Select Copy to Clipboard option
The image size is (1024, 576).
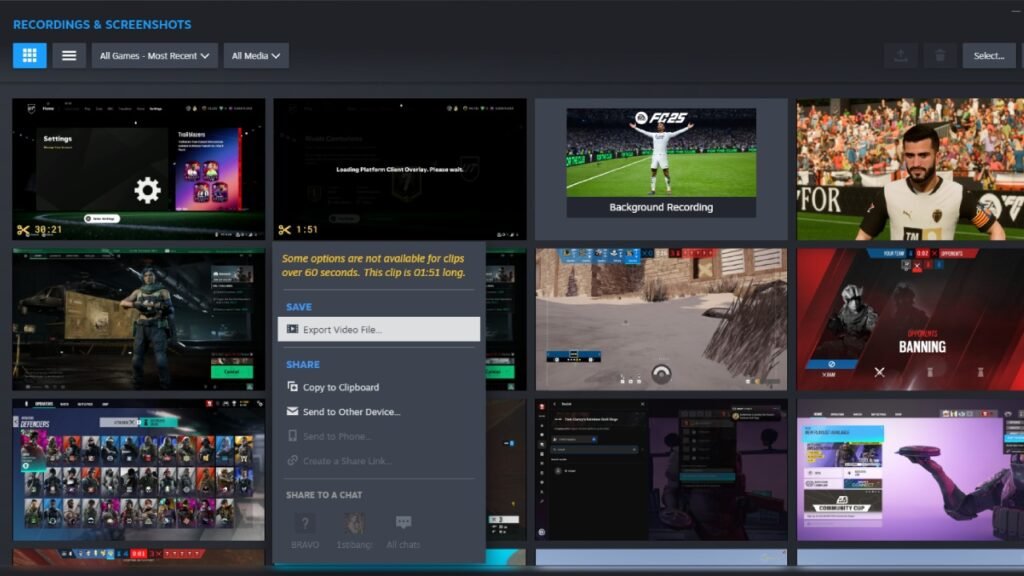(x=340, y=387)
